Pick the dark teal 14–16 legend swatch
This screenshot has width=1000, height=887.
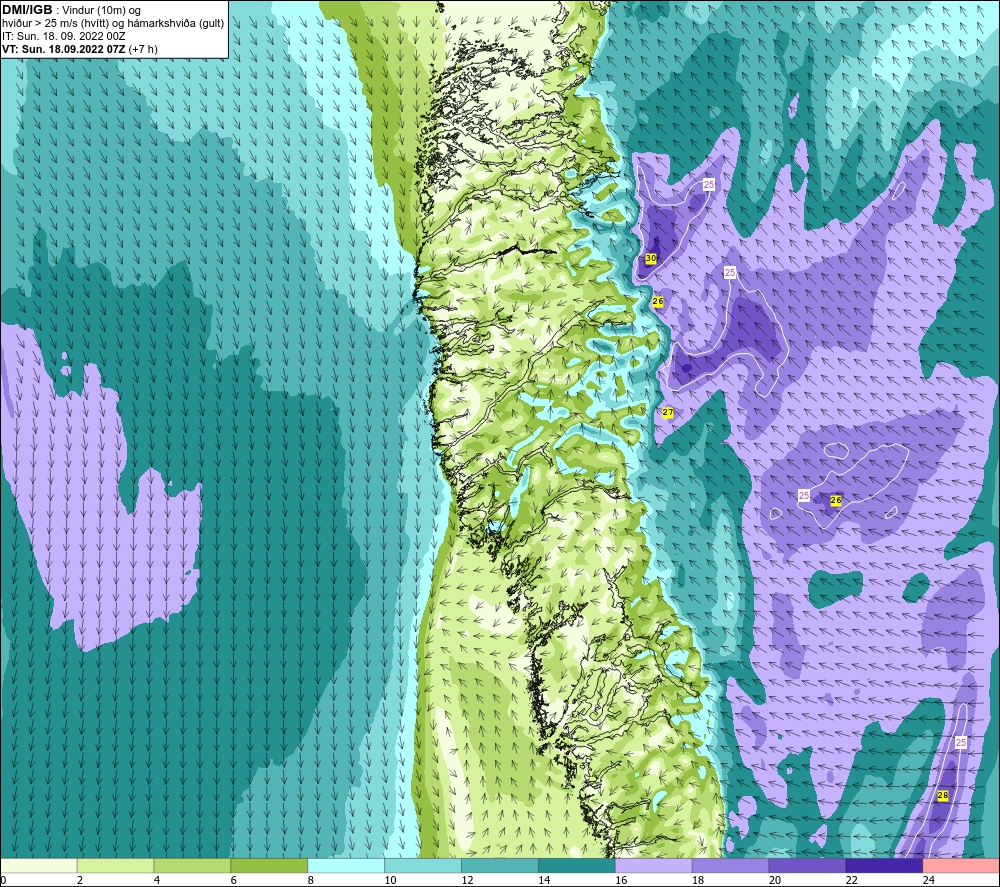click(x=577, y=866)
